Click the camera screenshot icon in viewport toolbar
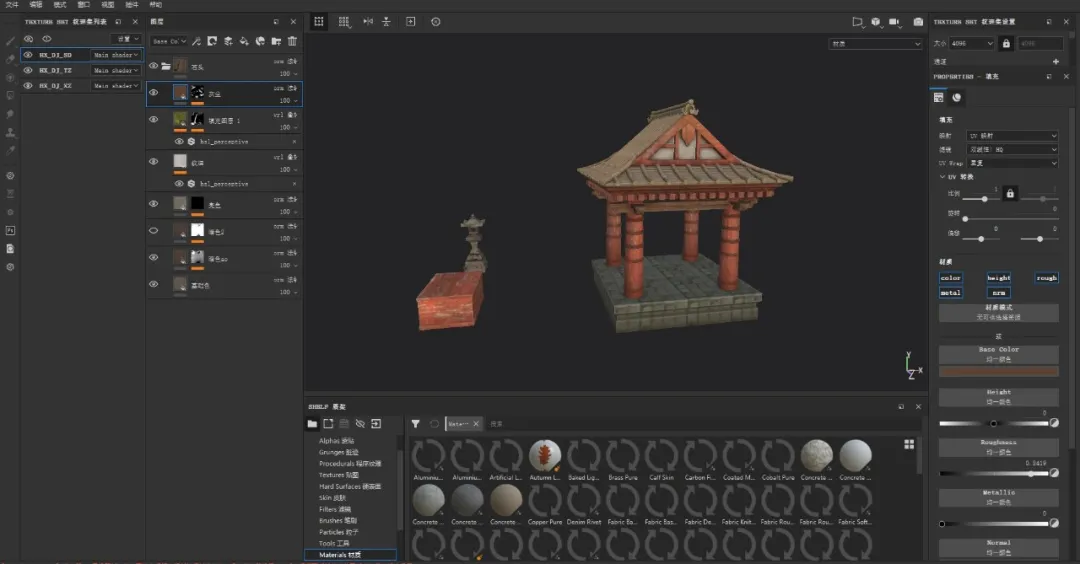The width and height of the screenshot is (1080, 564). [918, 21]
